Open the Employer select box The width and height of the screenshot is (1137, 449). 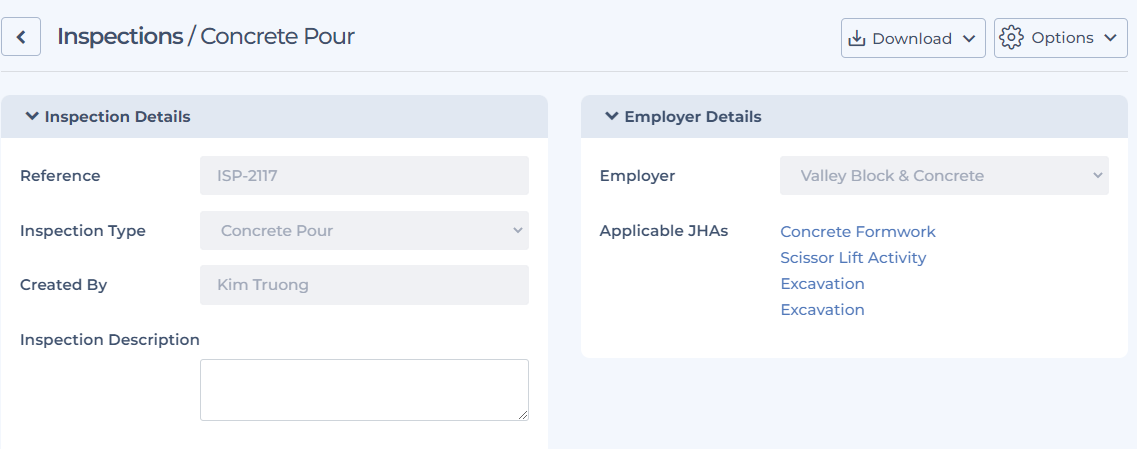944,176
